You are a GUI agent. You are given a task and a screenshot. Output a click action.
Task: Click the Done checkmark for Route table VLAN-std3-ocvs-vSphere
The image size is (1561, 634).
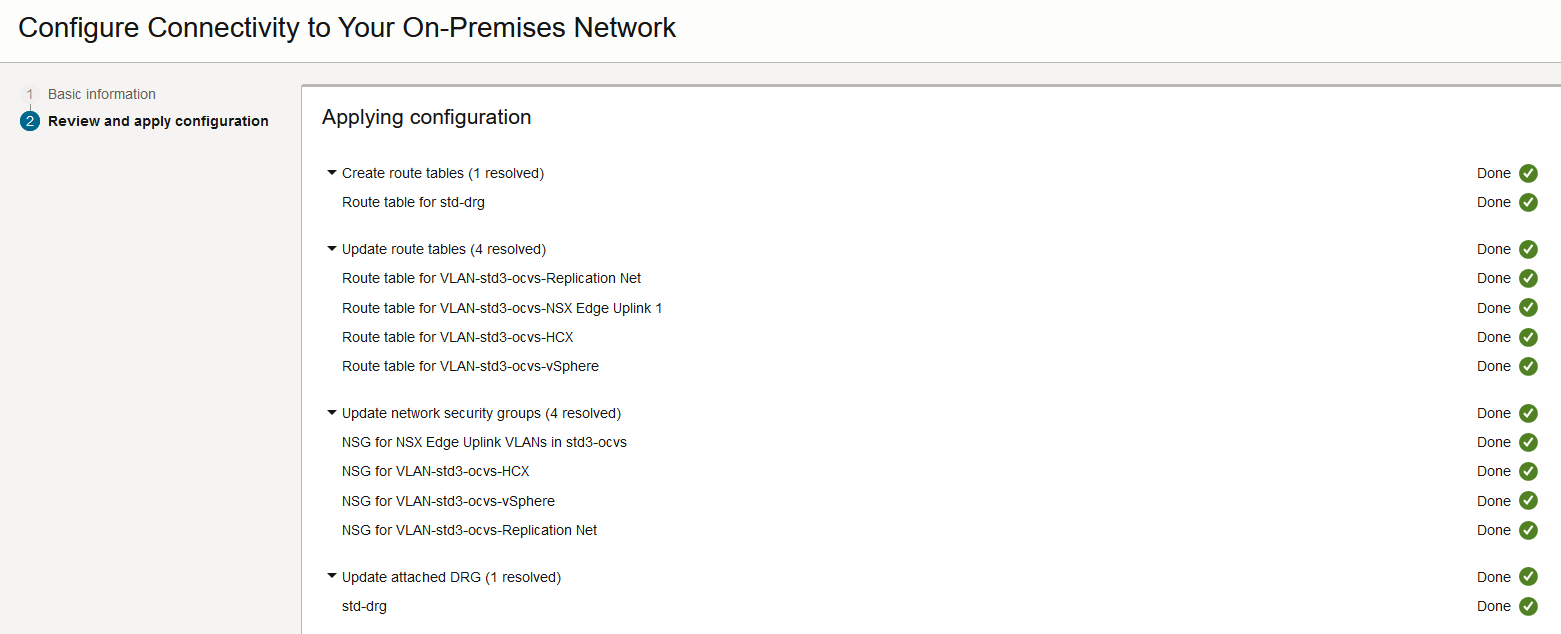[x=1528, y=366]
